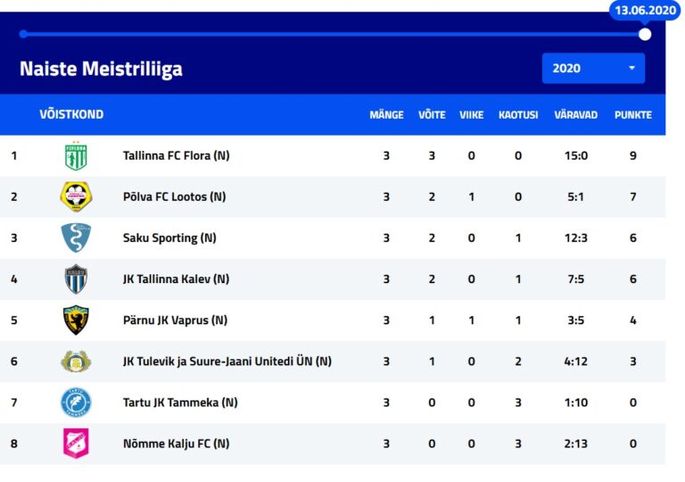Screen dimensions: 685x482
Task: Open the Nõmme Kalju FC (N) team link
Action: coord(176,444)
